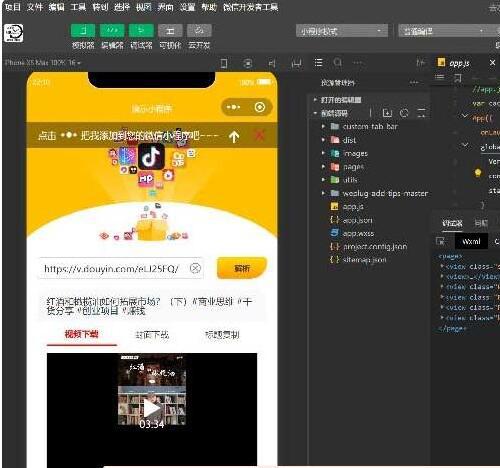Screen dimensions: 500x468
Task: Click the search magnifier icon in editor sidebar
Action: point(338,62)
